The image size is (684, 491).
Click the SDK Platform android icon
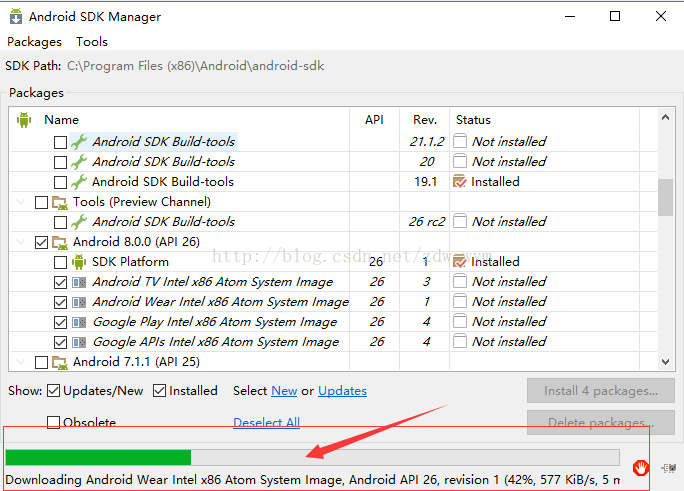[x=79, y=262]
